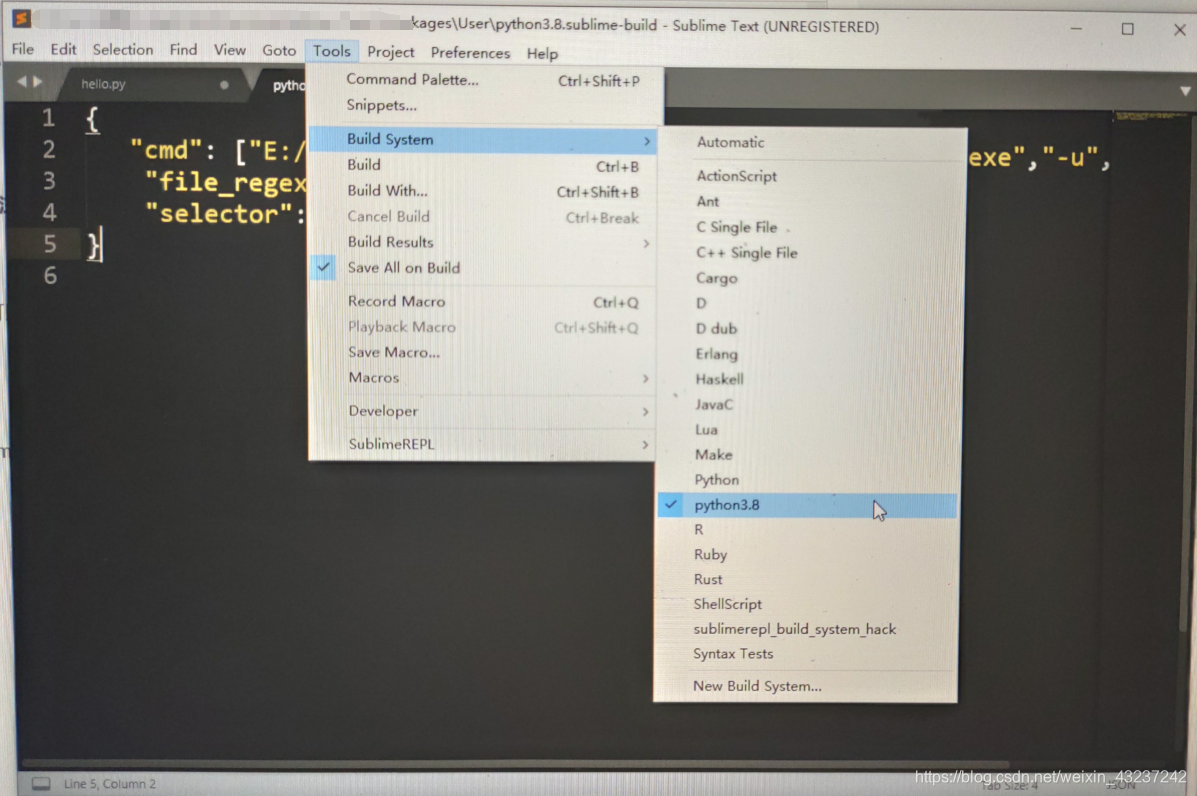This screenshot has height=796, width=1197.
Task: Switch to the hello.py tab
Action: 105,84
